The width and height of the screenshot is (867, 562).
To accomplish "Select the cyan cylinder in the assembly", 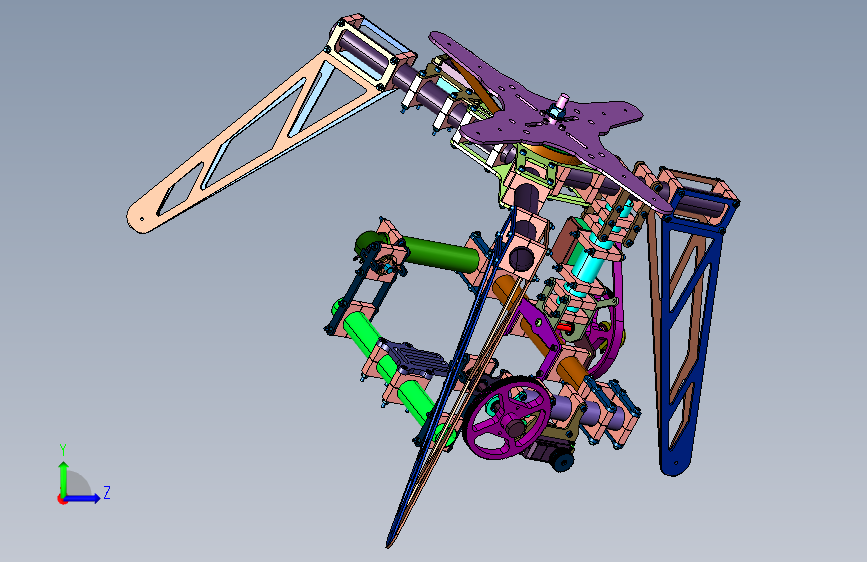I will click(x=588, y=268).
